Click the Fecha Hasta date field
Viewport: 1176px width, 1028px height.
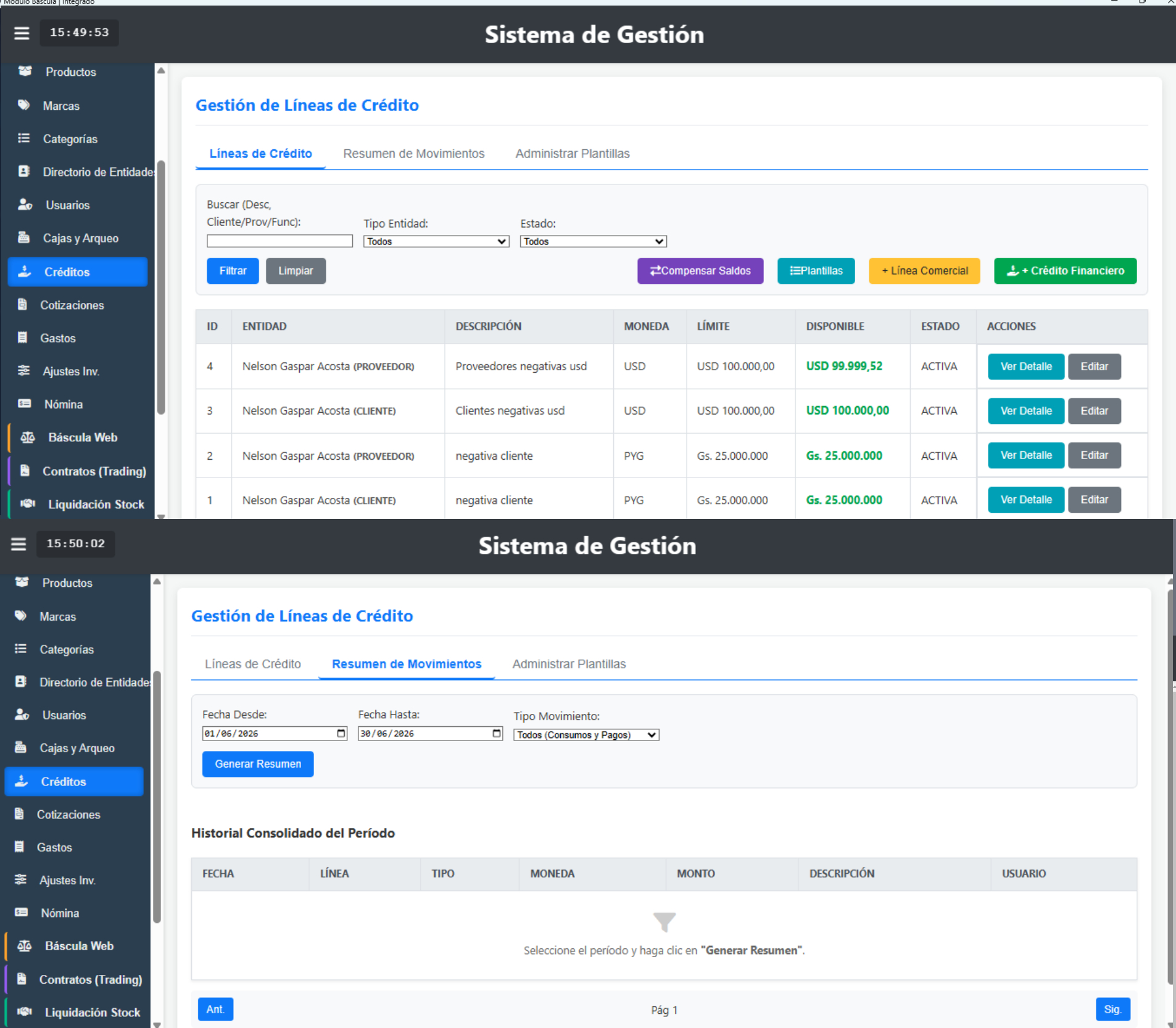coord(431,734)
